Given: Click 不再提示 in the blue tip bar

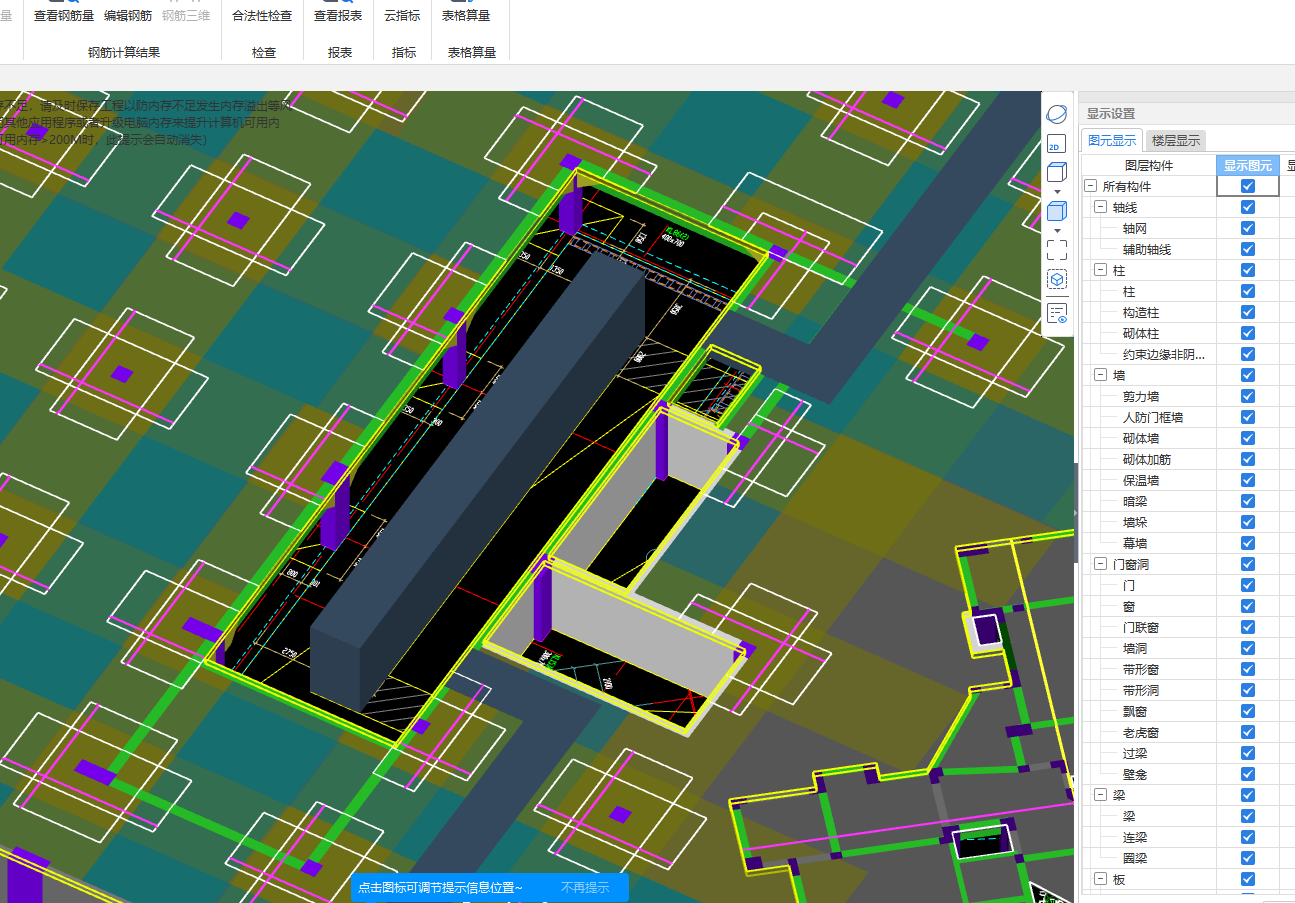Looking at the screenshot, I should click(x=584, y=887).
